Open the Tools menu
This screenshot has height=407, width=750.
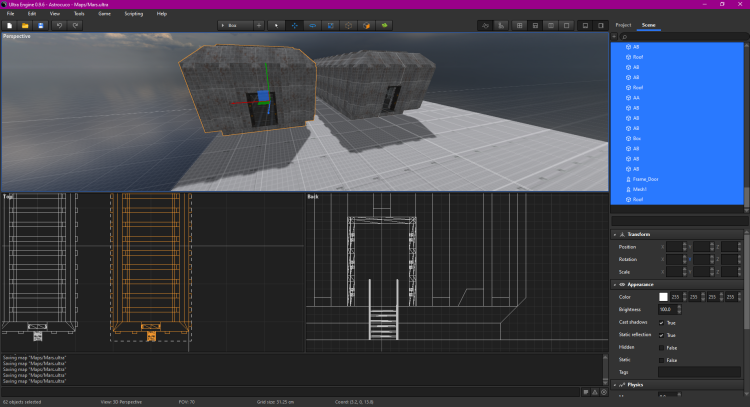click(79, 14)
